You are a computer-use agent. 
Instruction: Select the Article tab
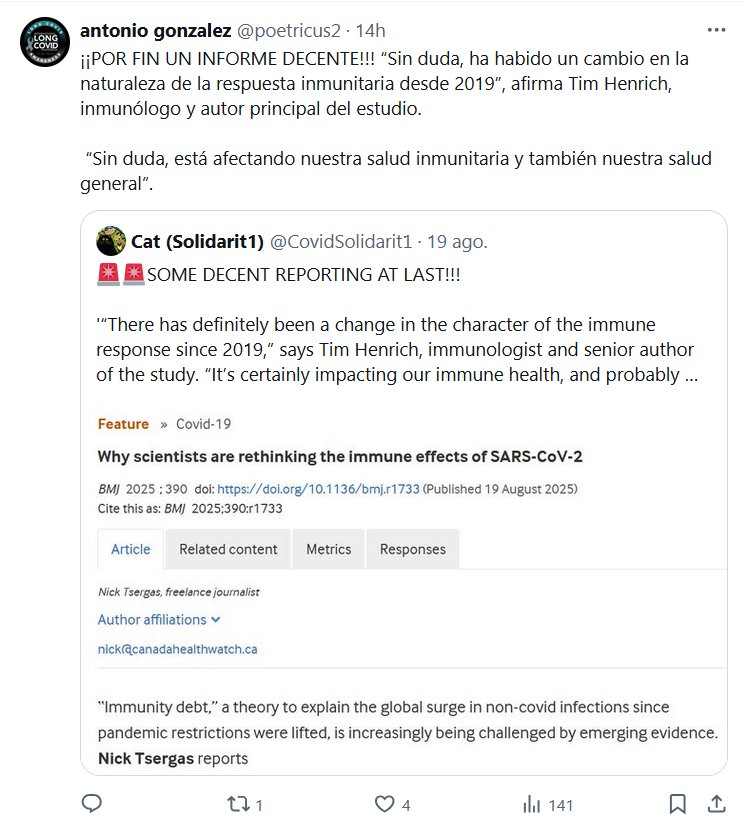pyautogui.click(x=131, y=549)
